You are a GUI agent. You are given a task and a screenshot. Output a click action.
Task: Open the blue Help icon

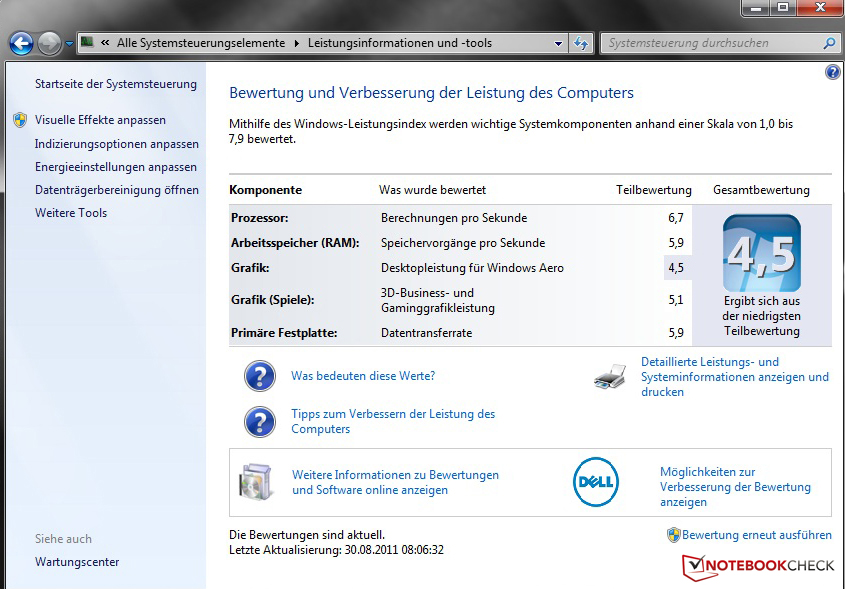[833, 72]
